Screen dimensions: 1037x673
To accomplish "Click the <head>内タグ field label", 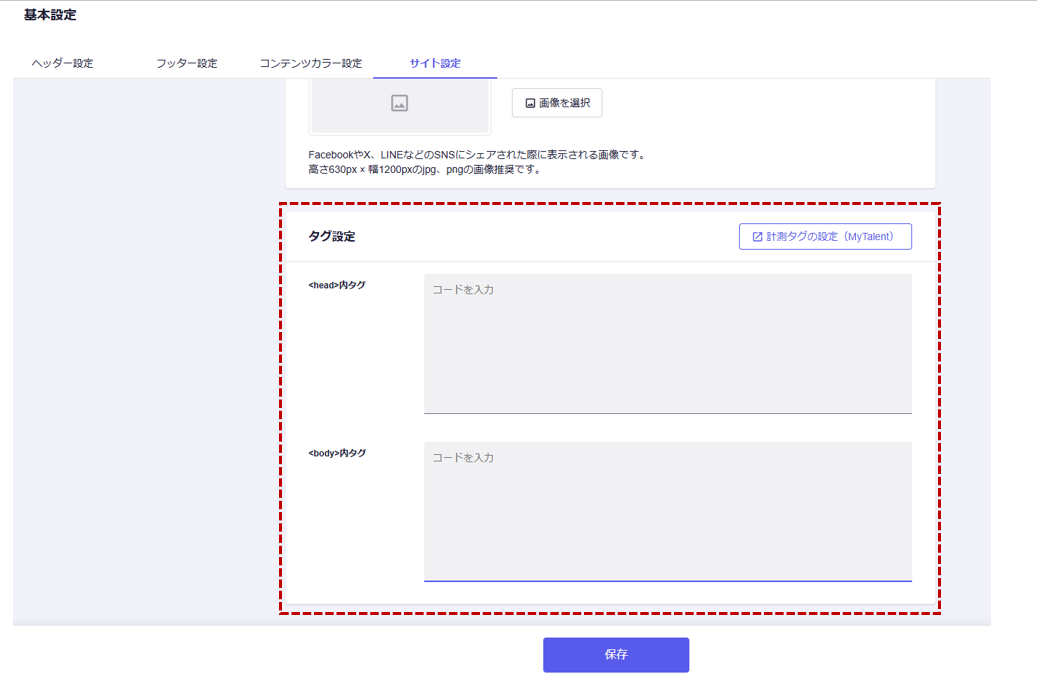I will [337, 285].
